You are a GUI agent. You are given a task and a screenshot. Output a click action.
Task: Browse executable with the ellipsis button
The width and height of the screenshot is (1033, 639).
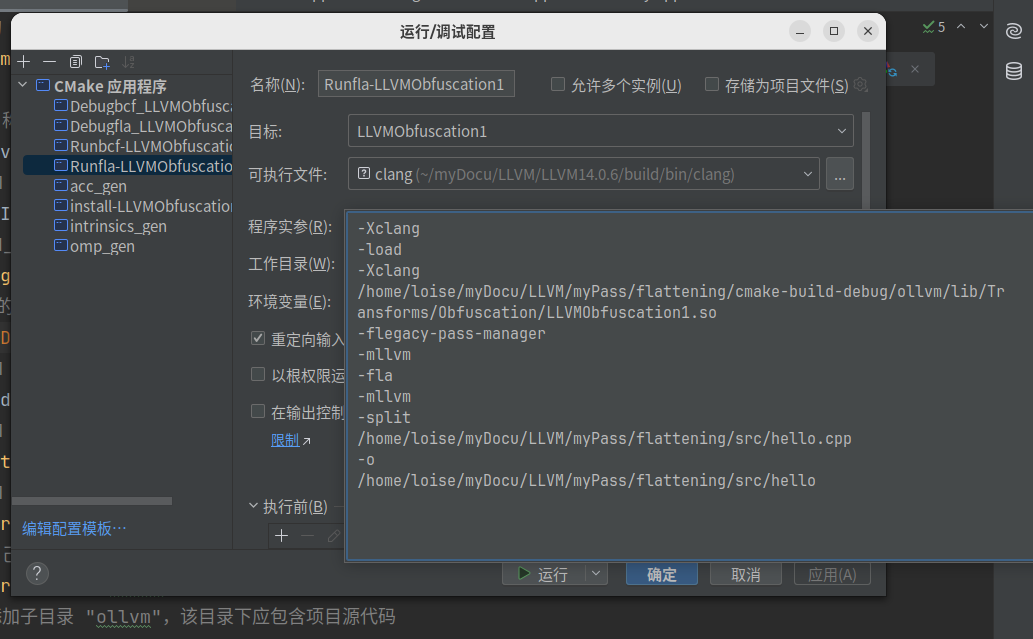point(839,174)
